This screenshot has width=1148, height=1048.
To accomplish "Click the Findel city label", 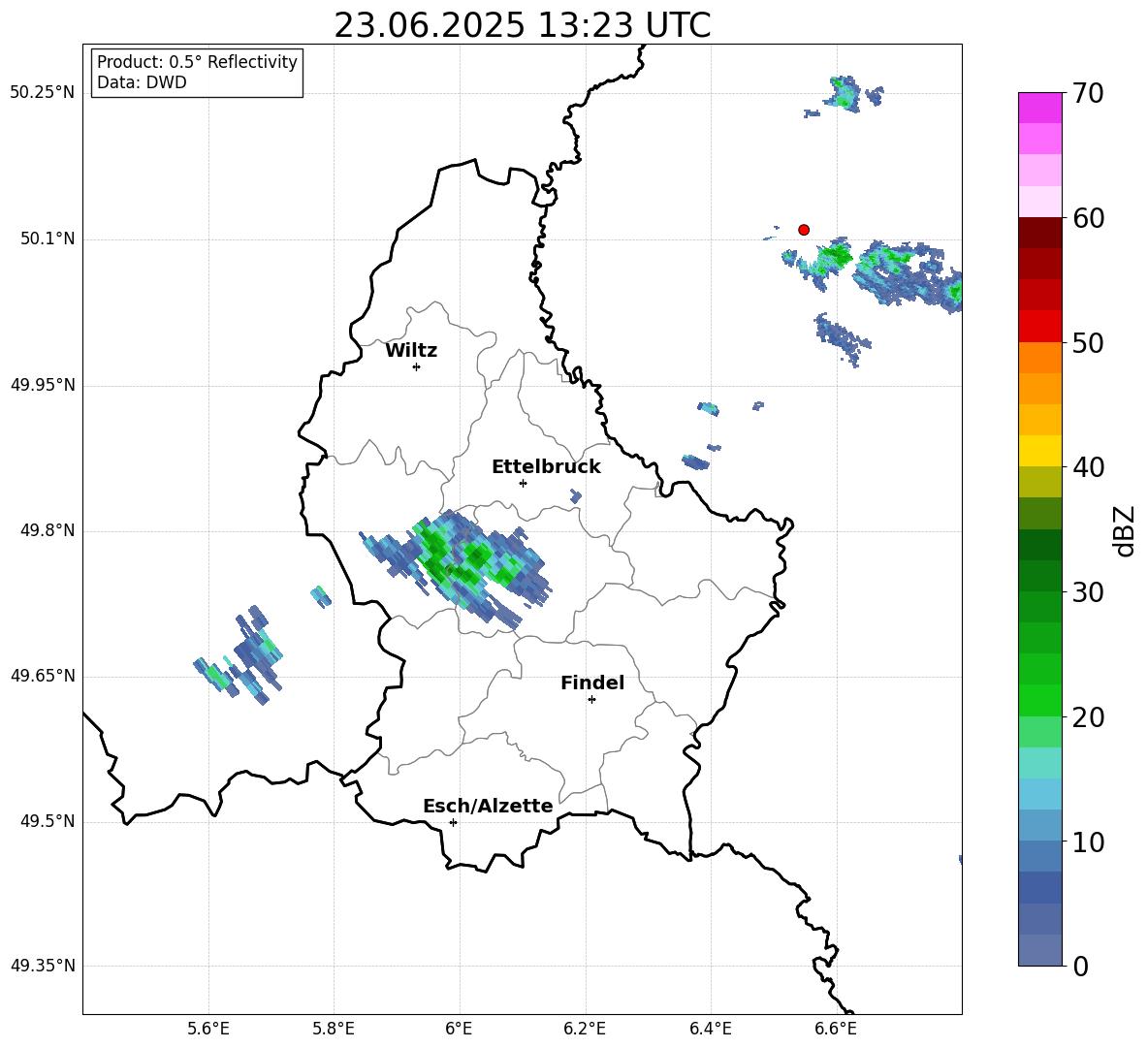I will [592, 683].
